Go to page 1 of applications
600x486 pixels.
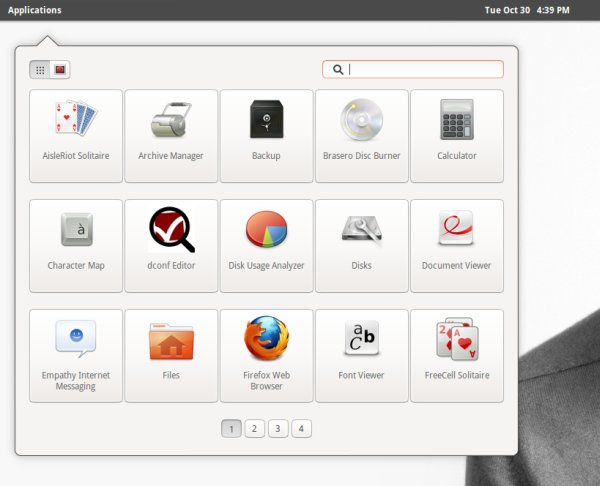[x=231, y=429]
